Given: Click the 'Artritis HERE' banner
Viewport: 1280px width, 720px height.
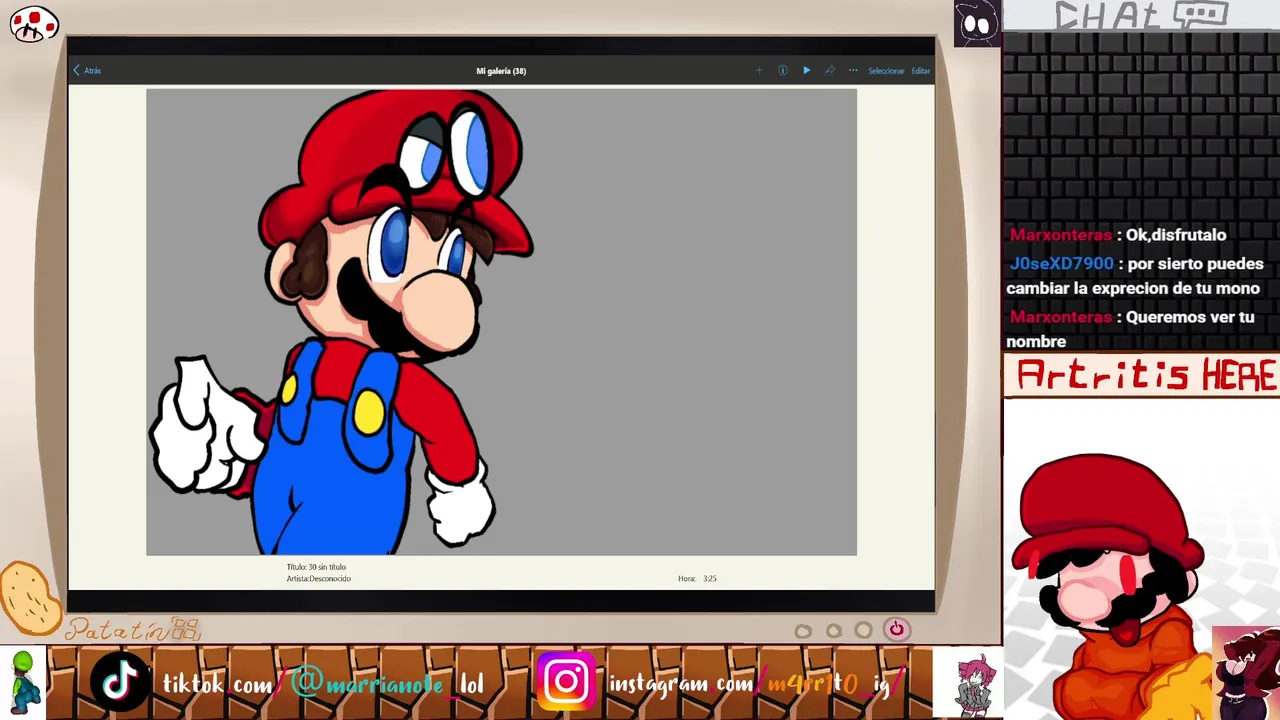Looking at the screenshot, I should pos(1141,376).
